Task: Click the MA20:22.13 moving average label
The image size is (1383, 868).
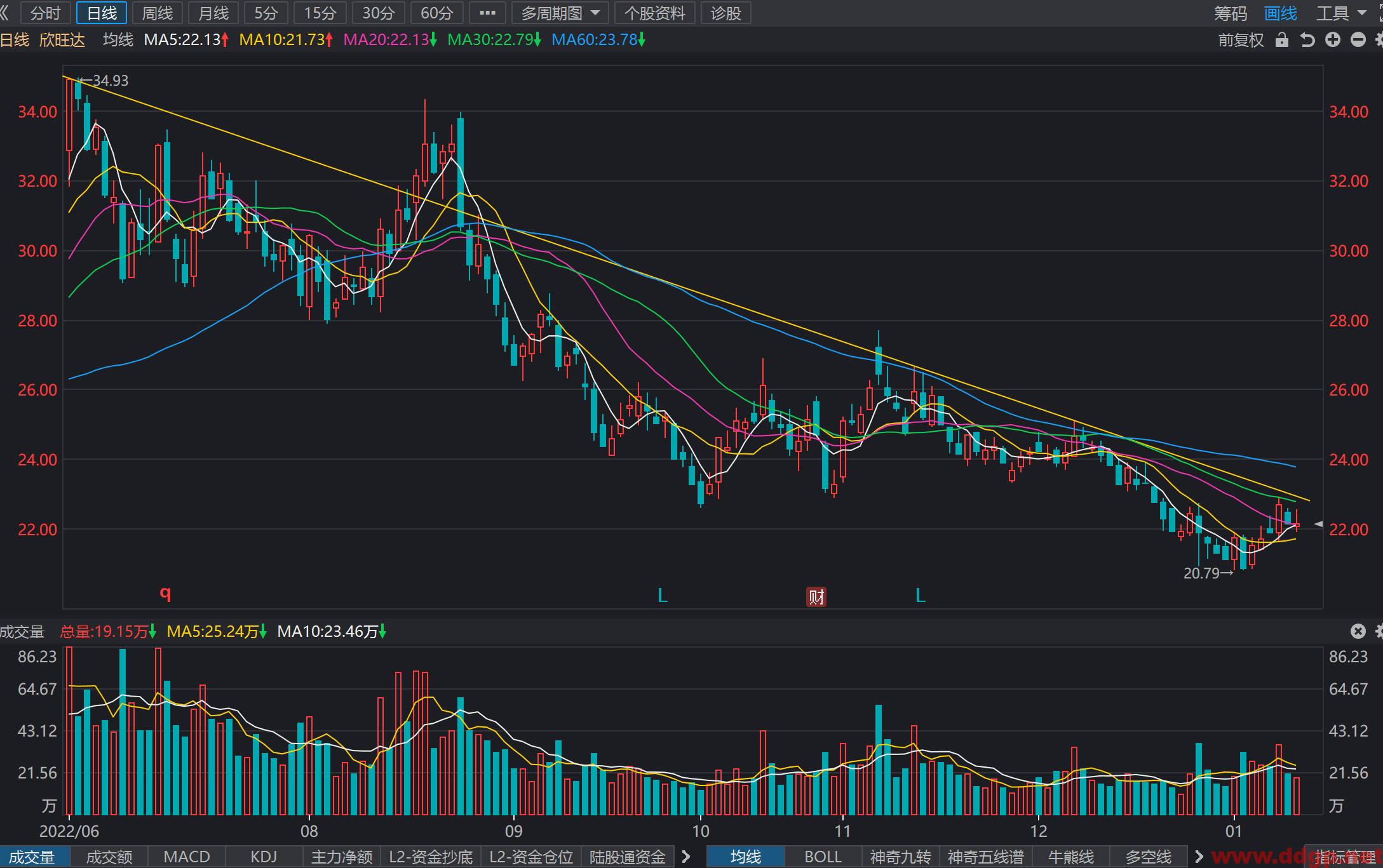Action: click(390, 40)
